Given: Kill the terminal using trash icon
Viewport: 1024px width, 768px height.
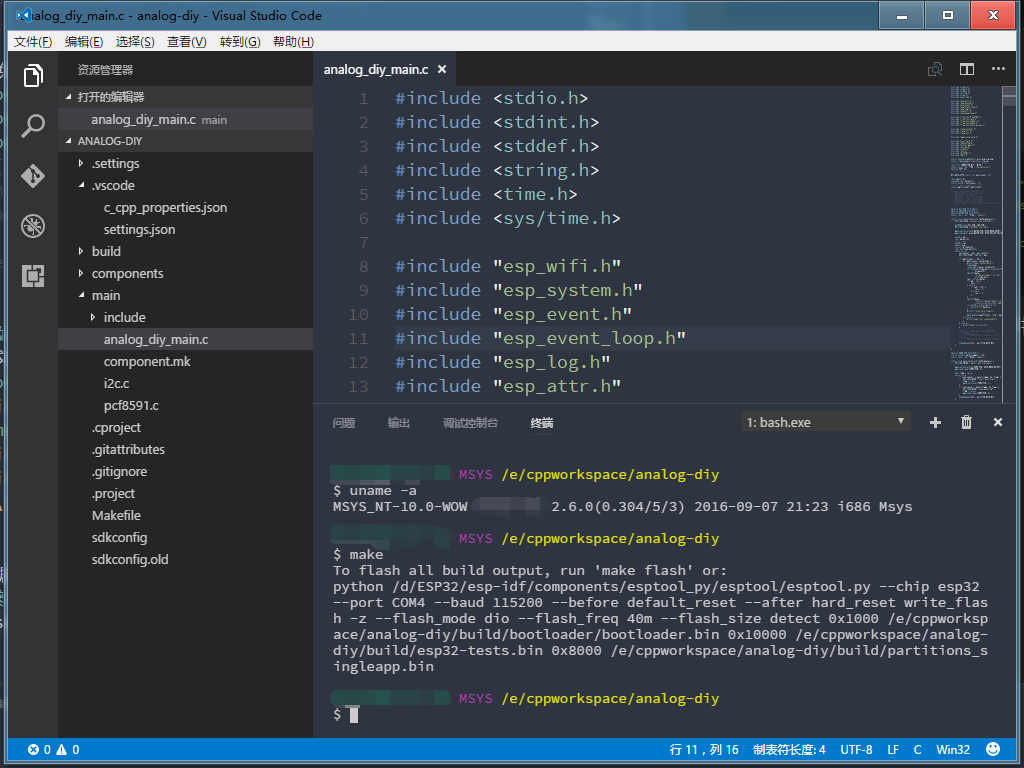Looking at the screenshot, I should pos(966,423).
